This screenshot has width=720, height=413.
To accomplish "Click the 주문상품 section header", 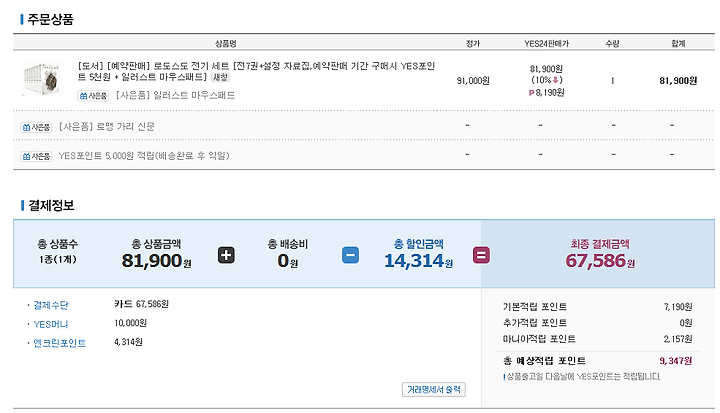I will 50,19.
